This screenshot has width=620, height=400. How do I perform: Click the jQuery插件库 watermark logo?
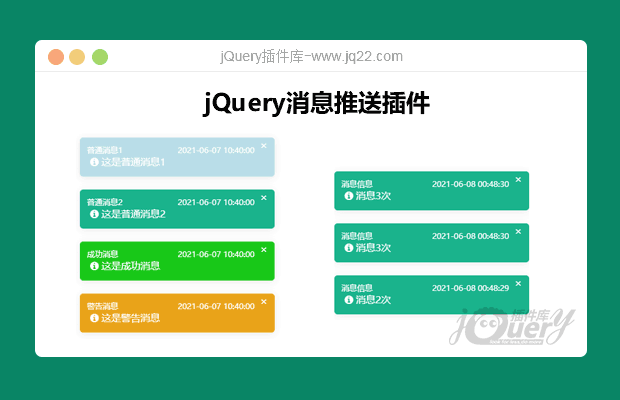pyautogui.click(x=514, y=326)
